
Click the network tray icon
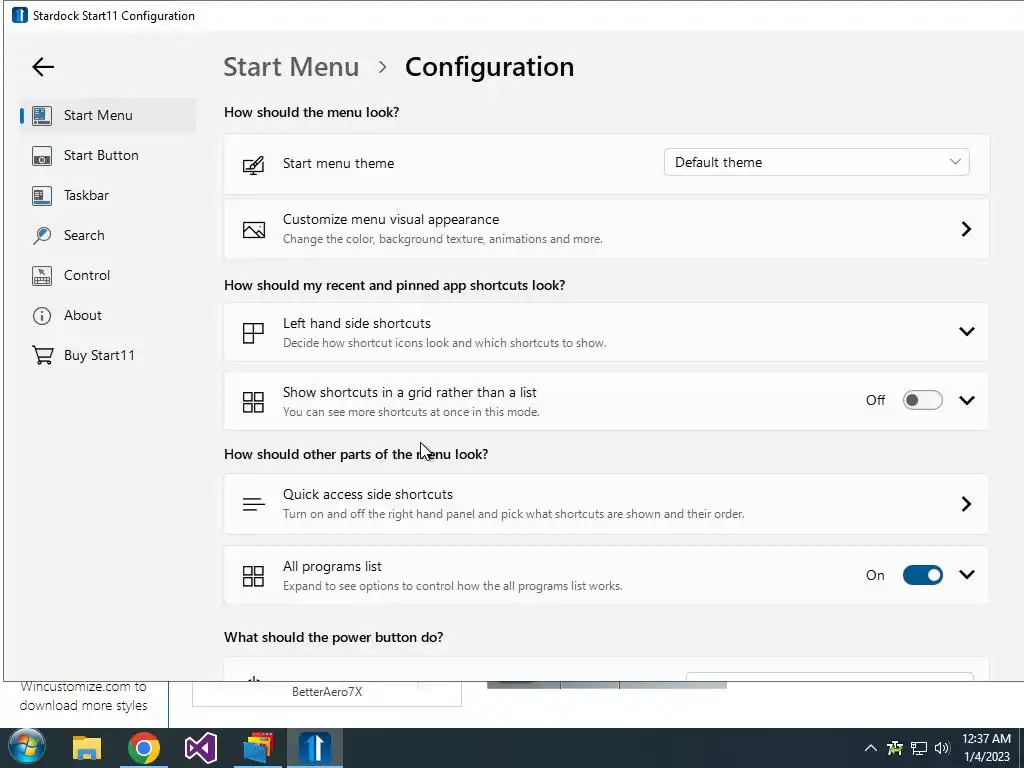920,748
